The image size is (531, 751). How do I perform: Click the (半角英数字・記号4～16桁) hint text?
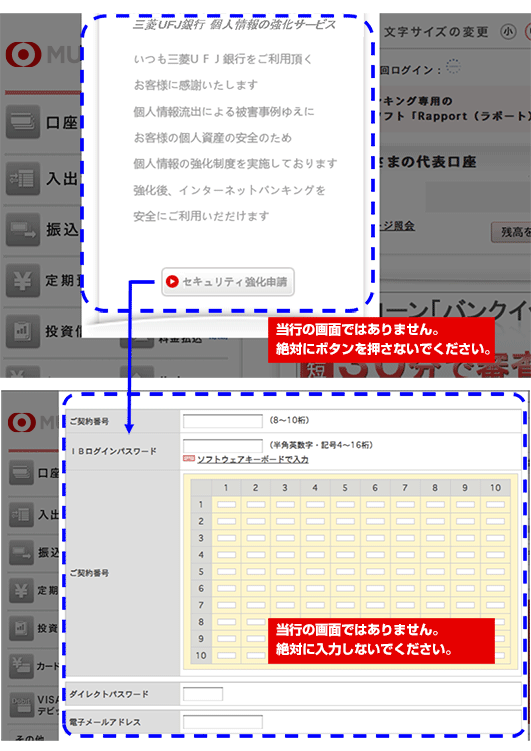(x=321, y=445)
